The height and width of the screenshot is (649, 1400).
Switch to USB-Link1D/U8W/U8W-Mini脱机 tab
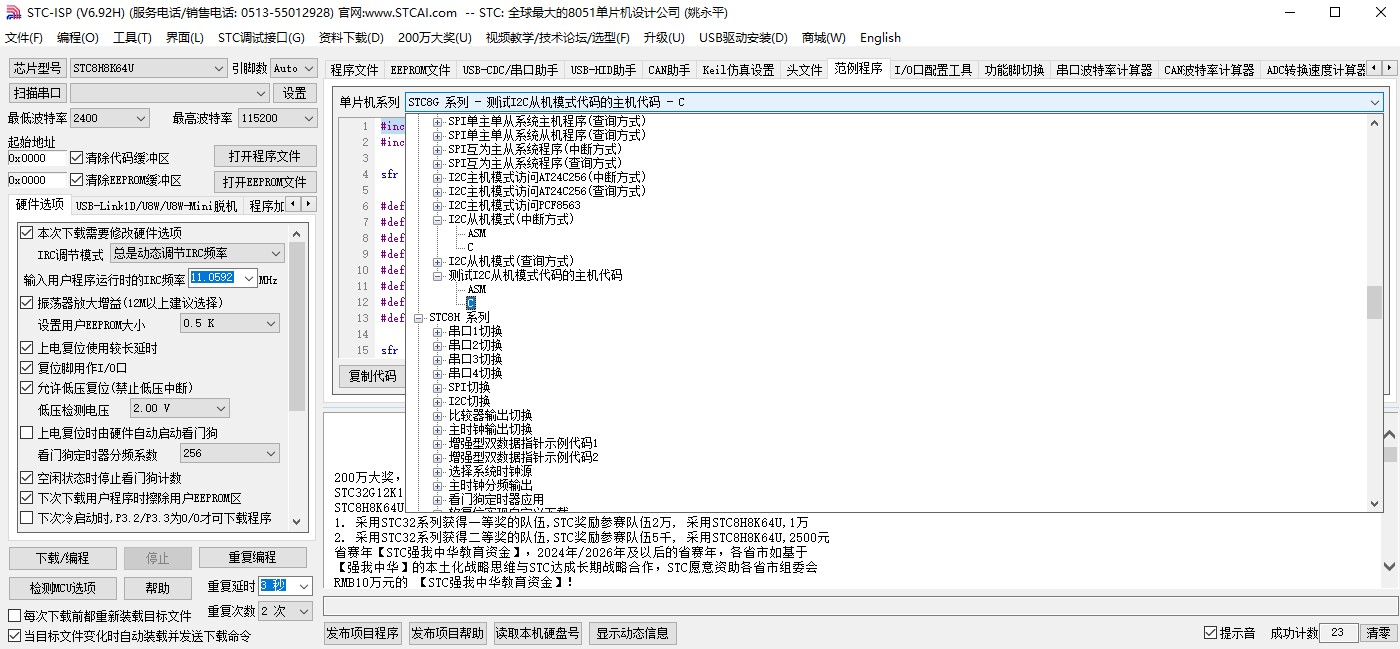[x=157, y=206]
